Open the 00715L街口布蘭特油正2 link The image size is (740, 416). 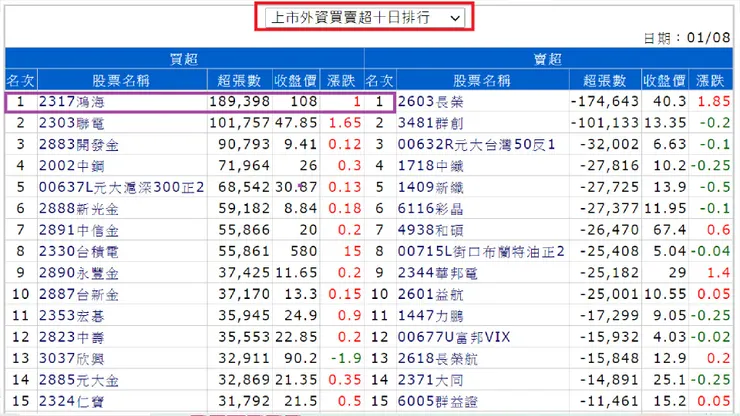[x=481, y=252]
